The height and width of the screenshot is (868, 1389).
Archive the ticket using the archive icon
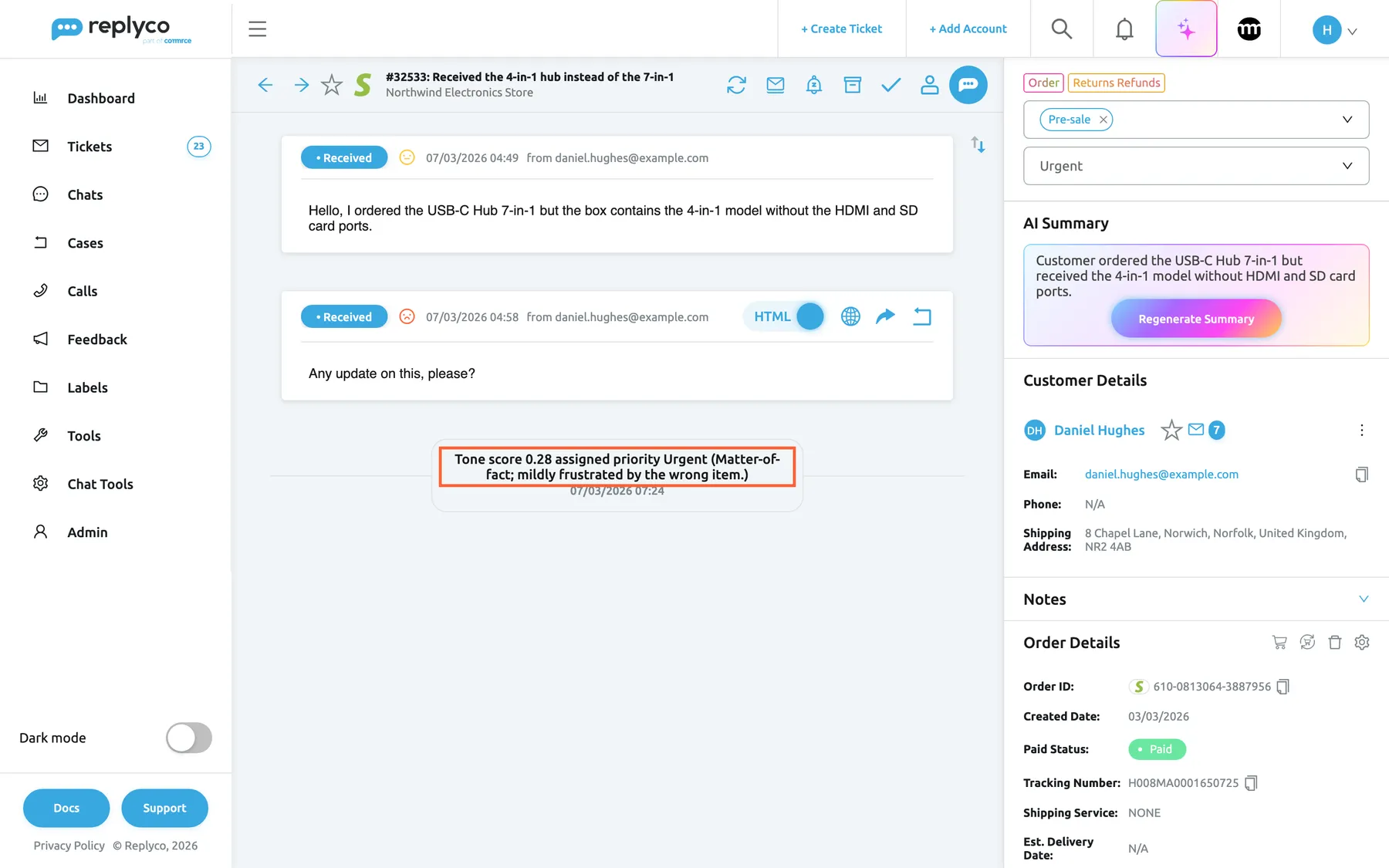[x=852, y=85]
